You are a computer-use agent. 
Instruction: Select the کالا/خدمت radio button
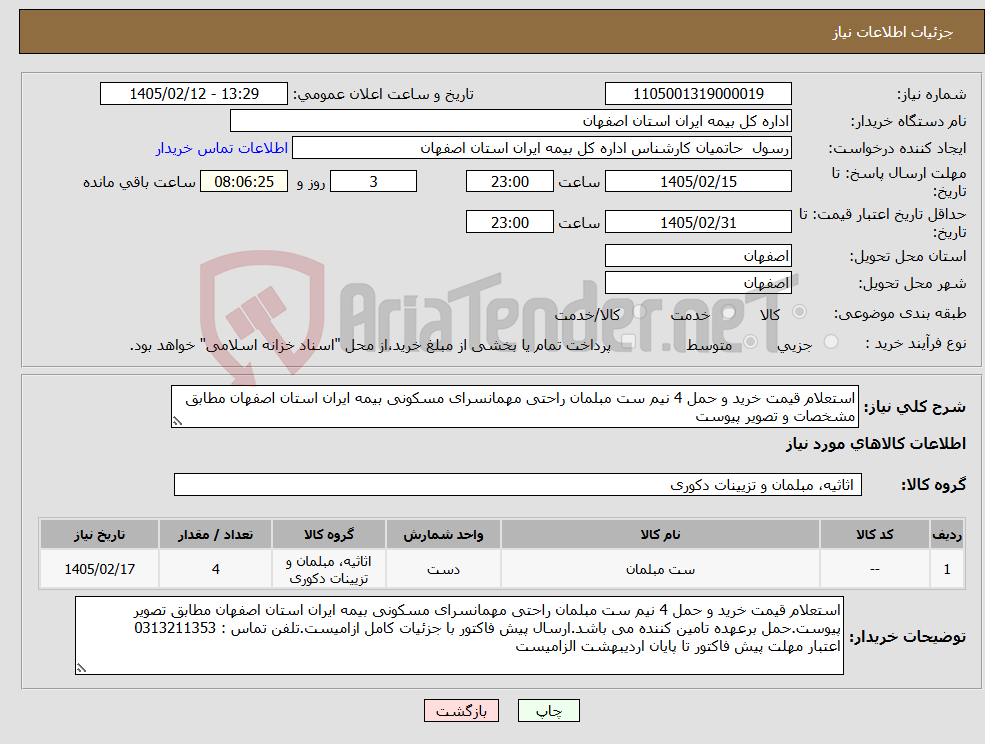639,312
